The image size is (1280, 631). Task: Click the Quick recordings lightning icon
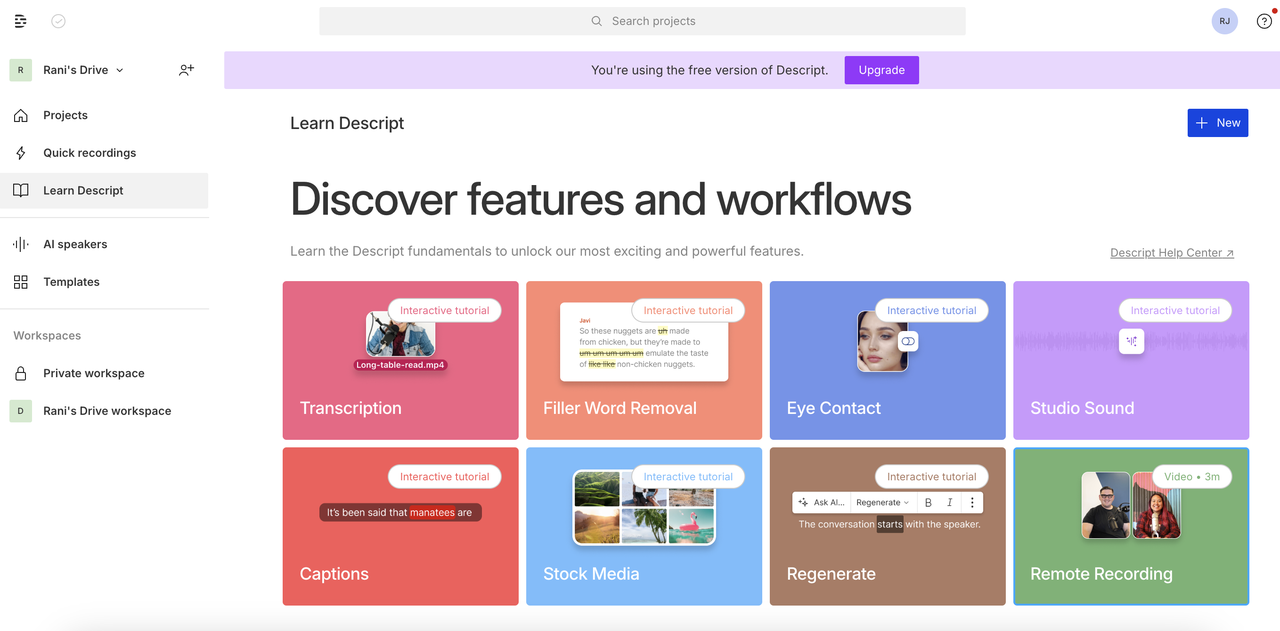(x=21, y=153)
